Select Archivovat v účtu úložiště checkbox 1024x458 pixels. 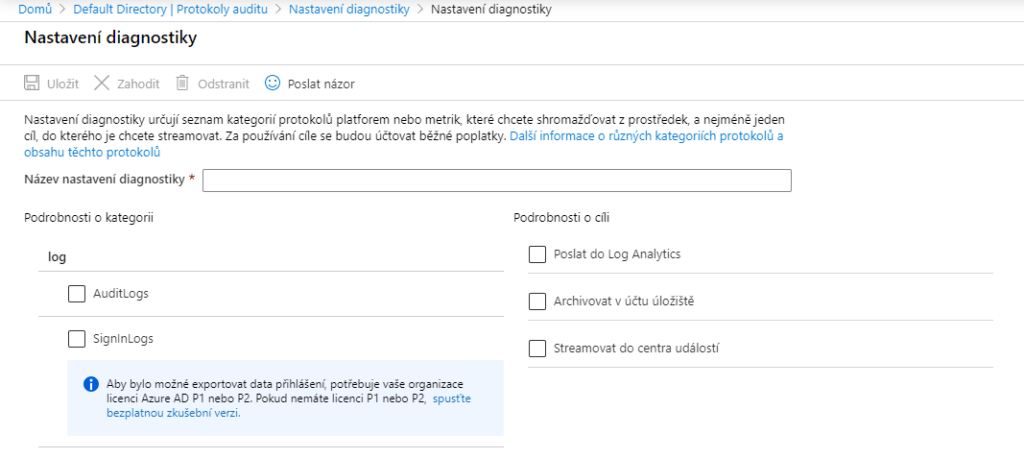(537, 301)
